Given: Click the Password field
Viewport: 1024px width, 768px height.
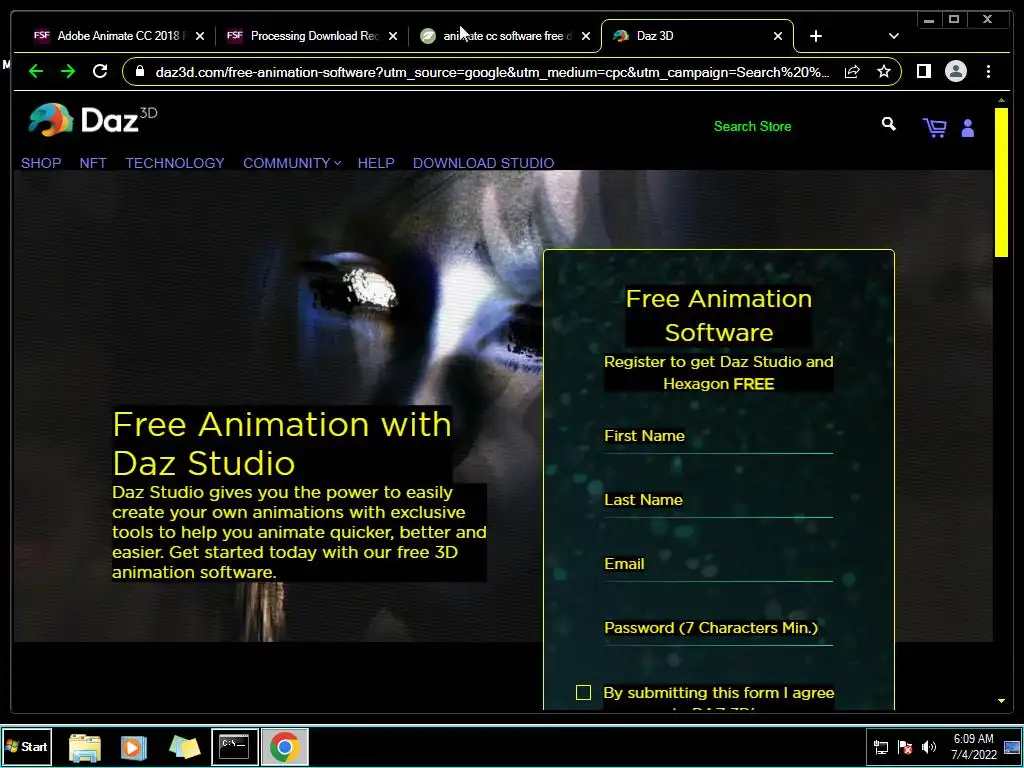Looking at the screenshot, I should click(x=718, y=629).
